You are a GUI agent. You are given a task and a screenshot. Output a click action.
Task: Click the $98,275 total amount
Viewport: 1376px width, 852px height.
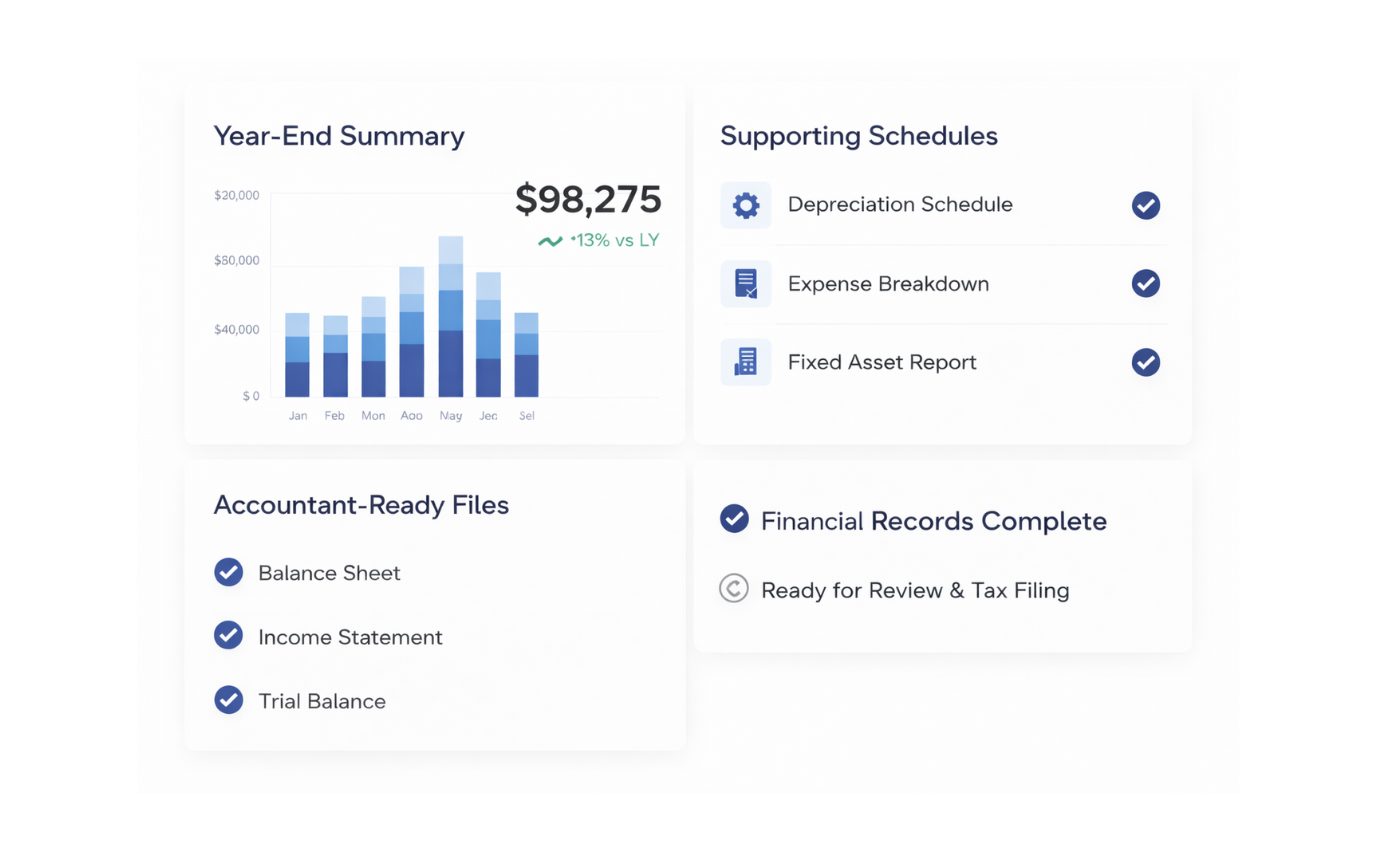tap(588, 200)
